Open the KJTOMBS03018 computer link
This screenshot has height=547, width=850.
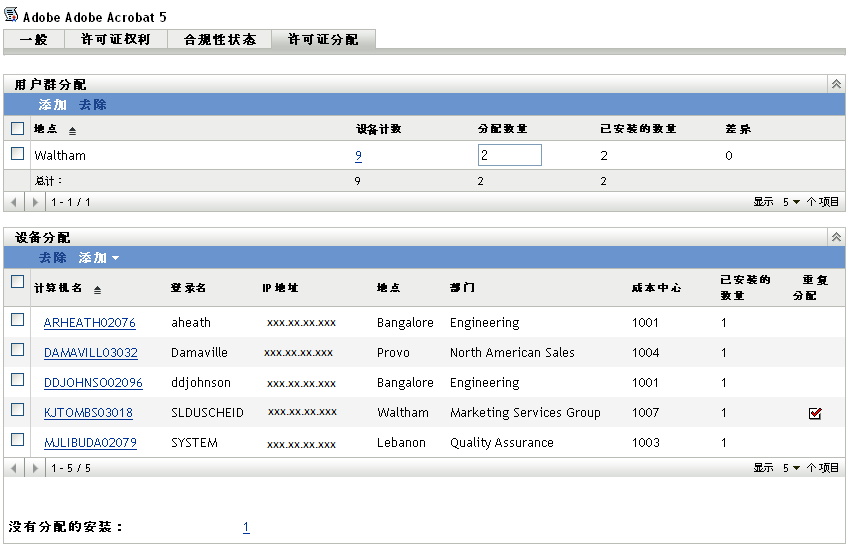pyautogui.click(x=88, y=413)
